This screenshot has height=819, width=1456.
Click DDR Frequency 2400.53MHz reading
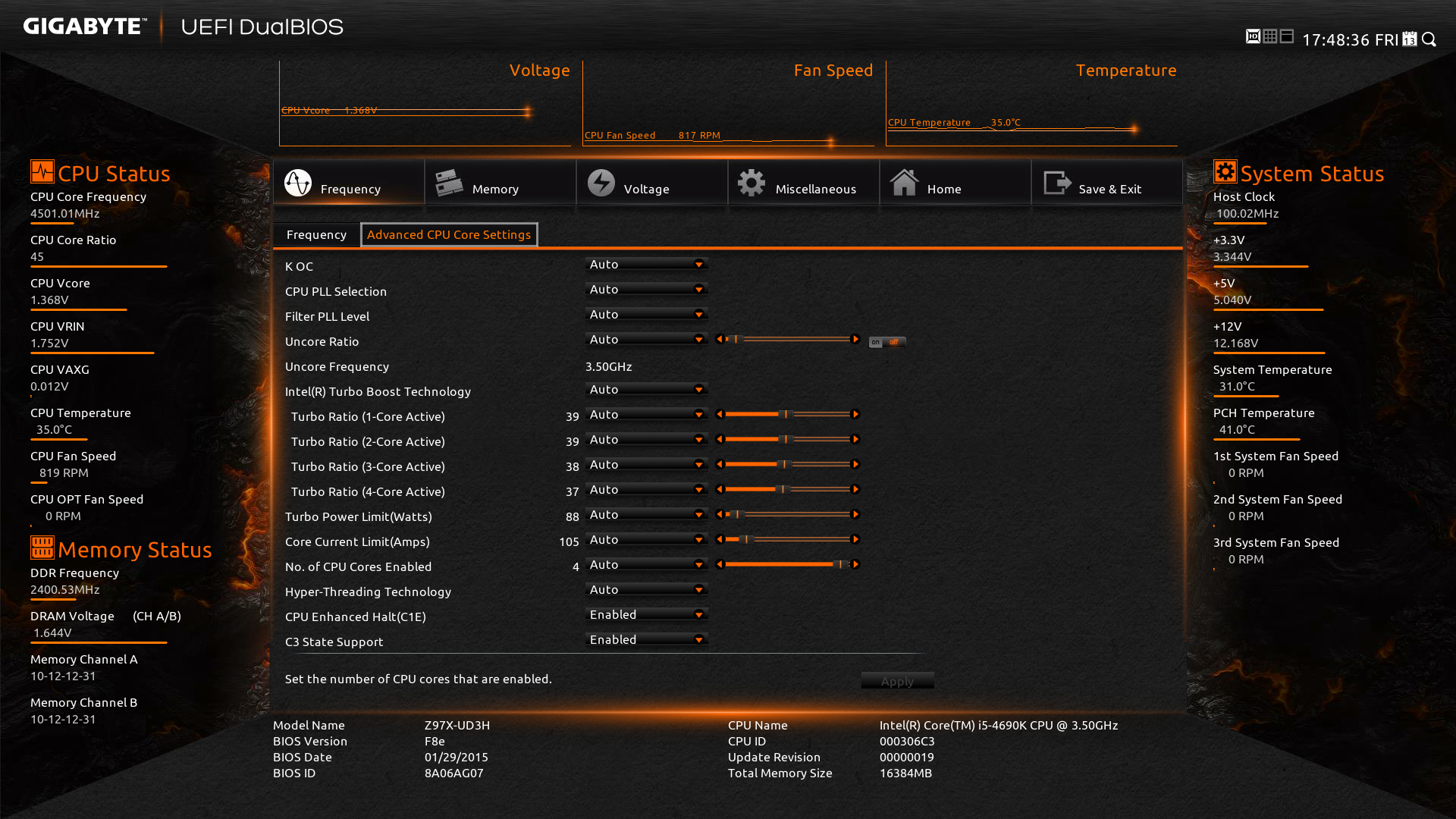[x=65, y=589]
